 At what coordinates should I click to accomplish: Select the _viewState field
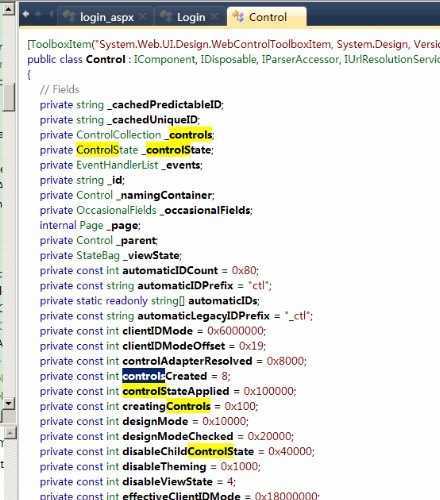(x=152, y=255)
